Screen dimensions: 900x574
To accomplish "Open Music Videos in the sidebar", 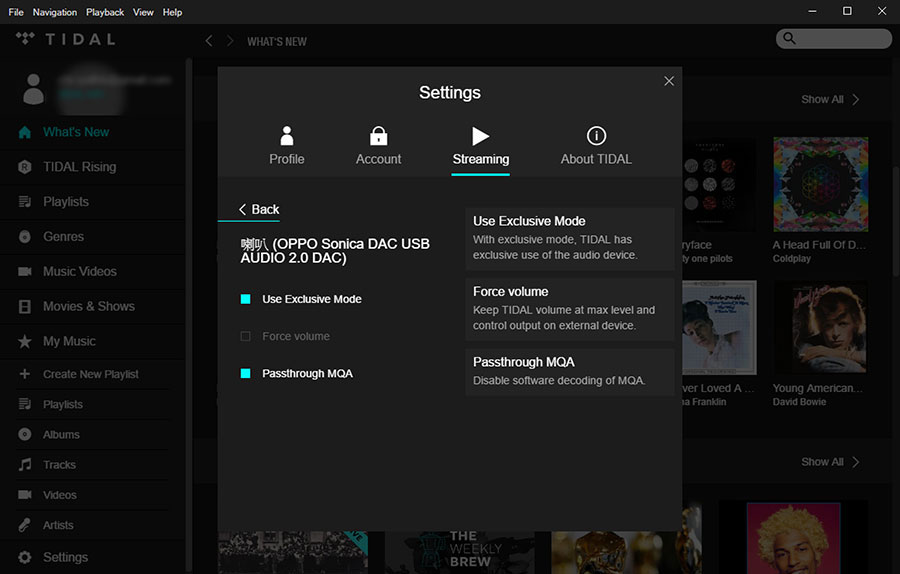I will coord(80,272).
